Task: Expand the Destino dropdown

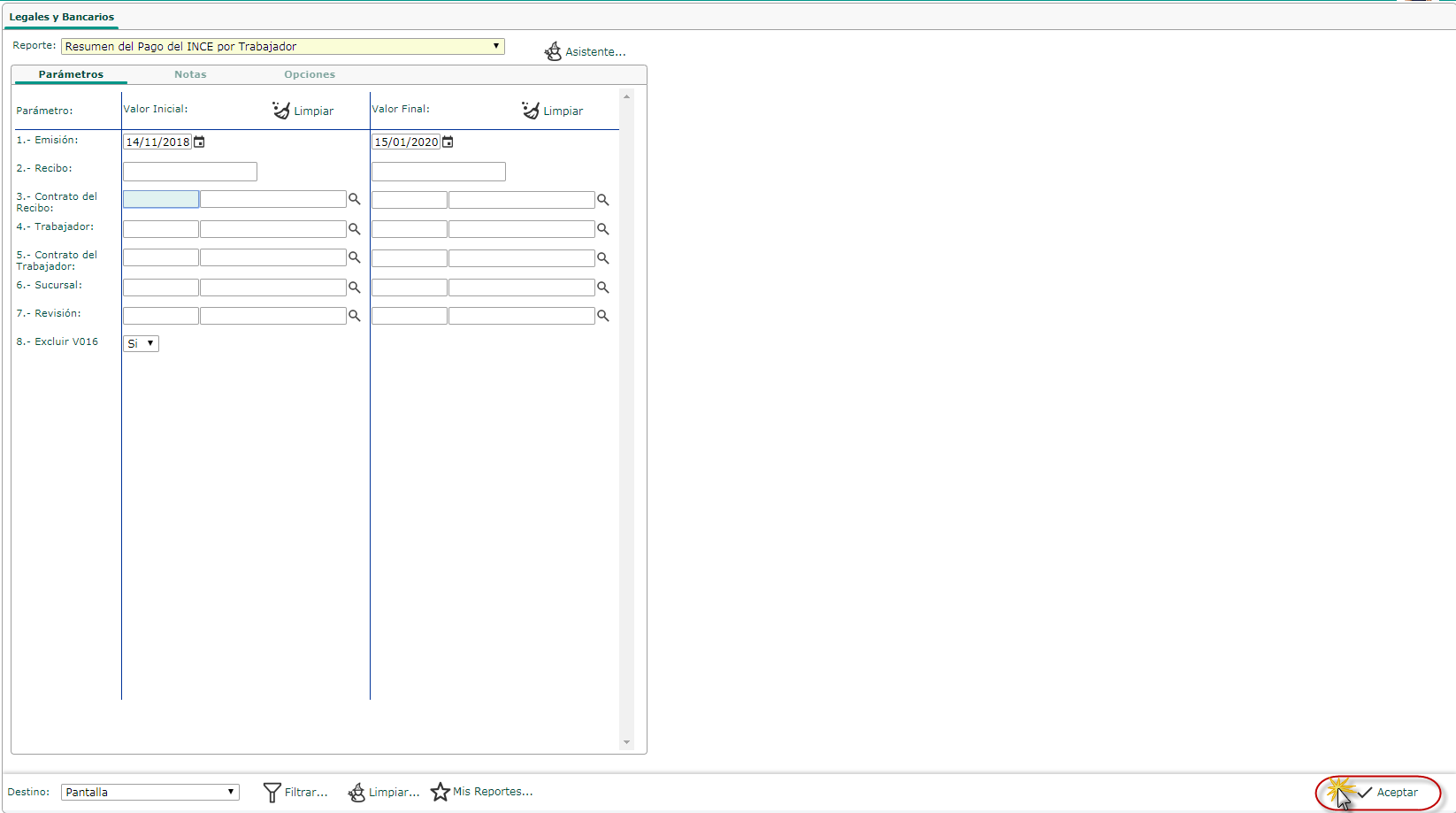Action: point(230,792)
